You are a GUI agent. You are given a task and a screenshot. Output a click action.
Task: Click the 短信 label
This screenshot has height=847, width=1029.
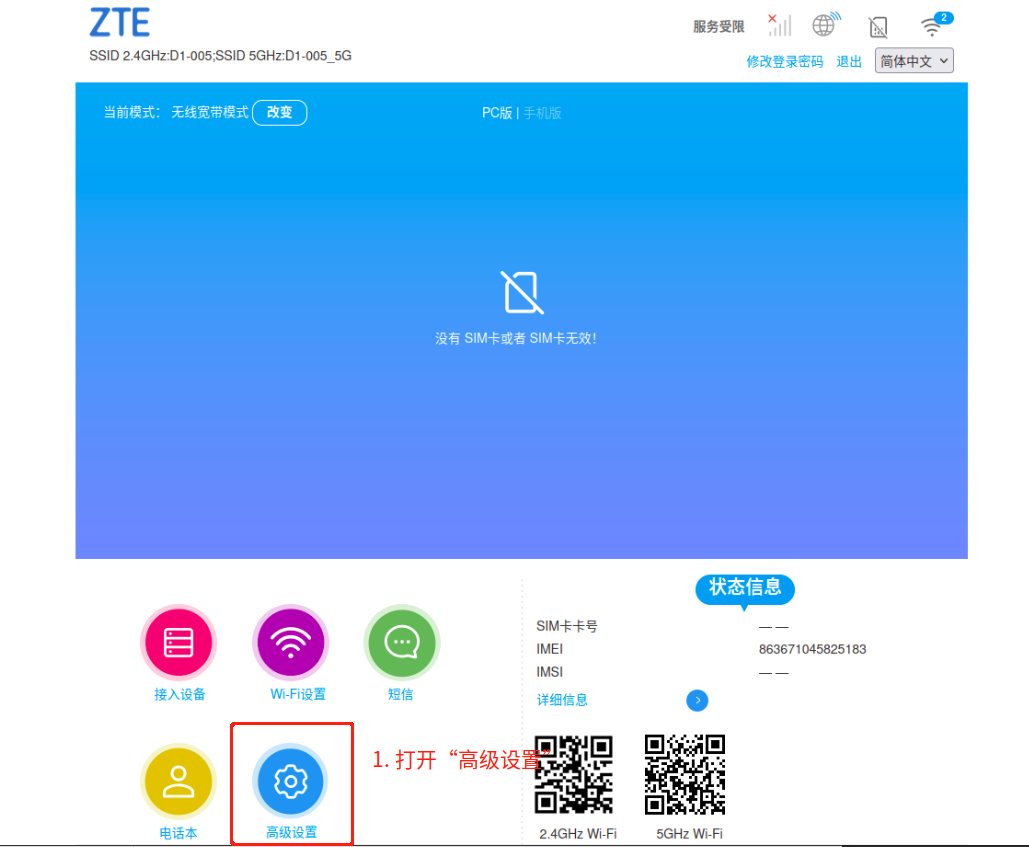pos(400,694)
